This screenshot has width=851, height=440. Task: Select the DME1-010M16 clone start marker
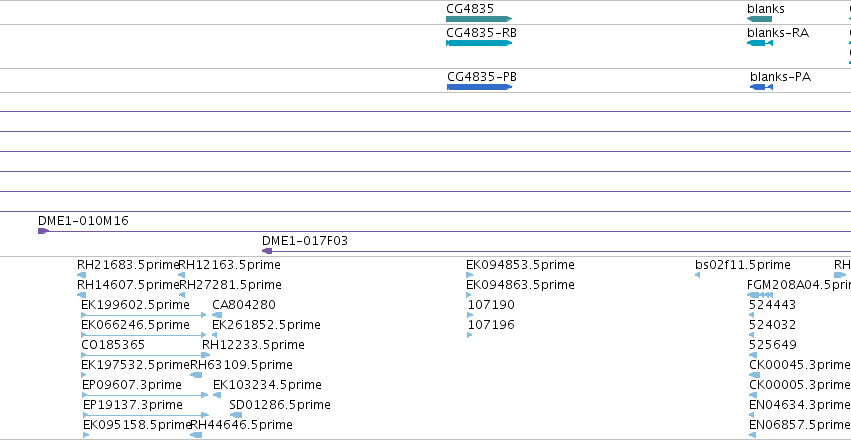pyautogui.click(x=43, y=231)
